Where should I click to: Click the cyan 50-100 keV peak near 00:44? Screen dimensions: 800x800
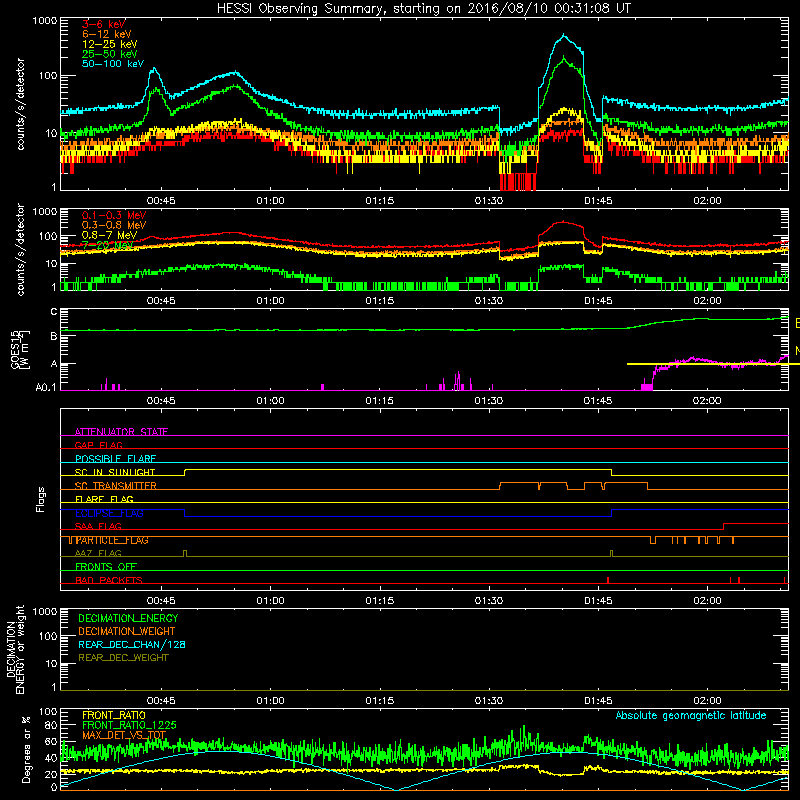coord(154,68)
